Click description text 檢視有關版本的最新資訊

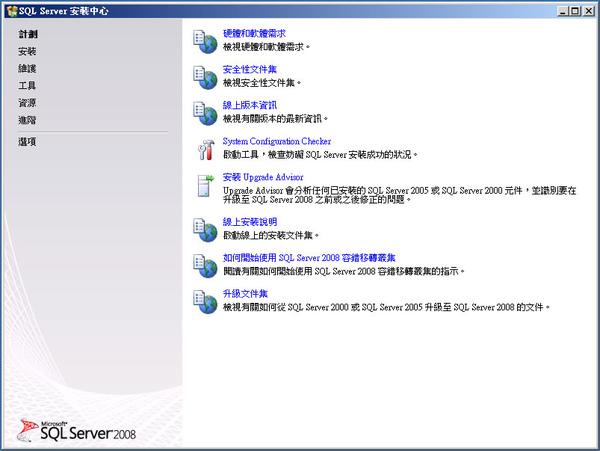point(275,119)
